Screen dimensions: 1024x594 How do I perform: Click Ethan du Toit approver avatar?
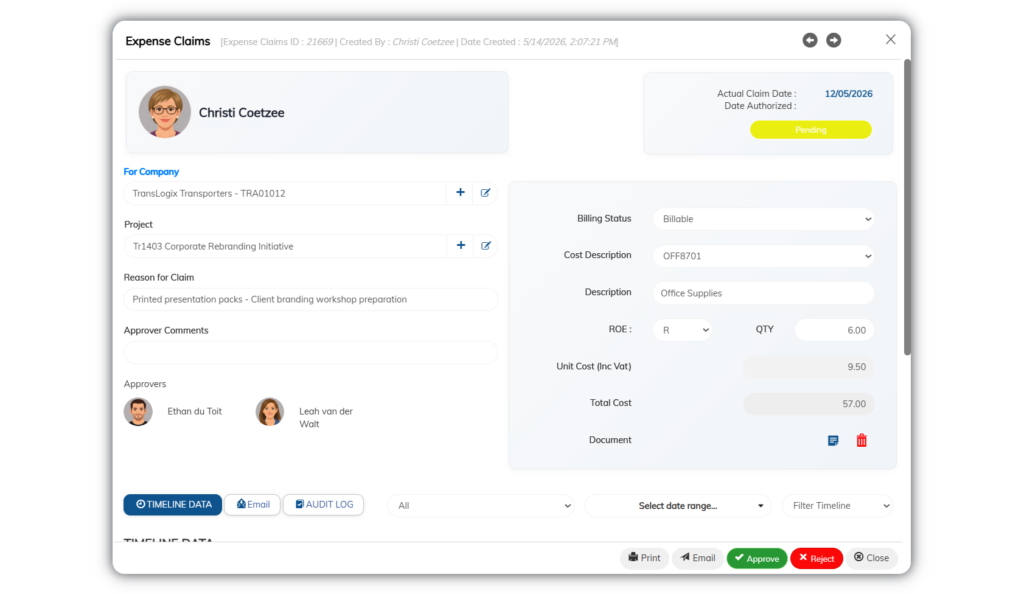click(x=138, y=412)
